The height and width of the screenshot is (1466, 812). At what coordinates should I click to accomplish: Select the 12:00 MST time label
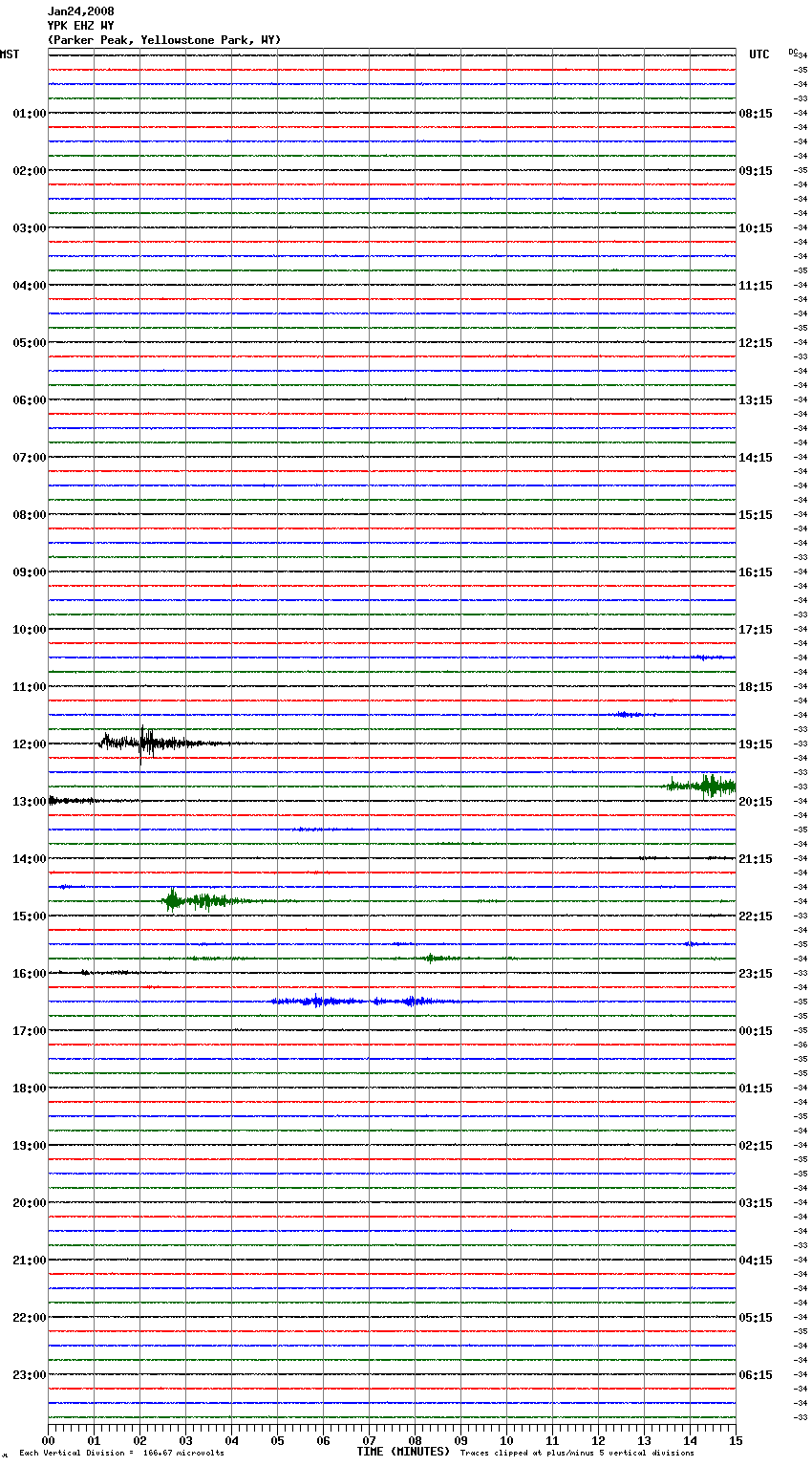[x=29, y=744]
